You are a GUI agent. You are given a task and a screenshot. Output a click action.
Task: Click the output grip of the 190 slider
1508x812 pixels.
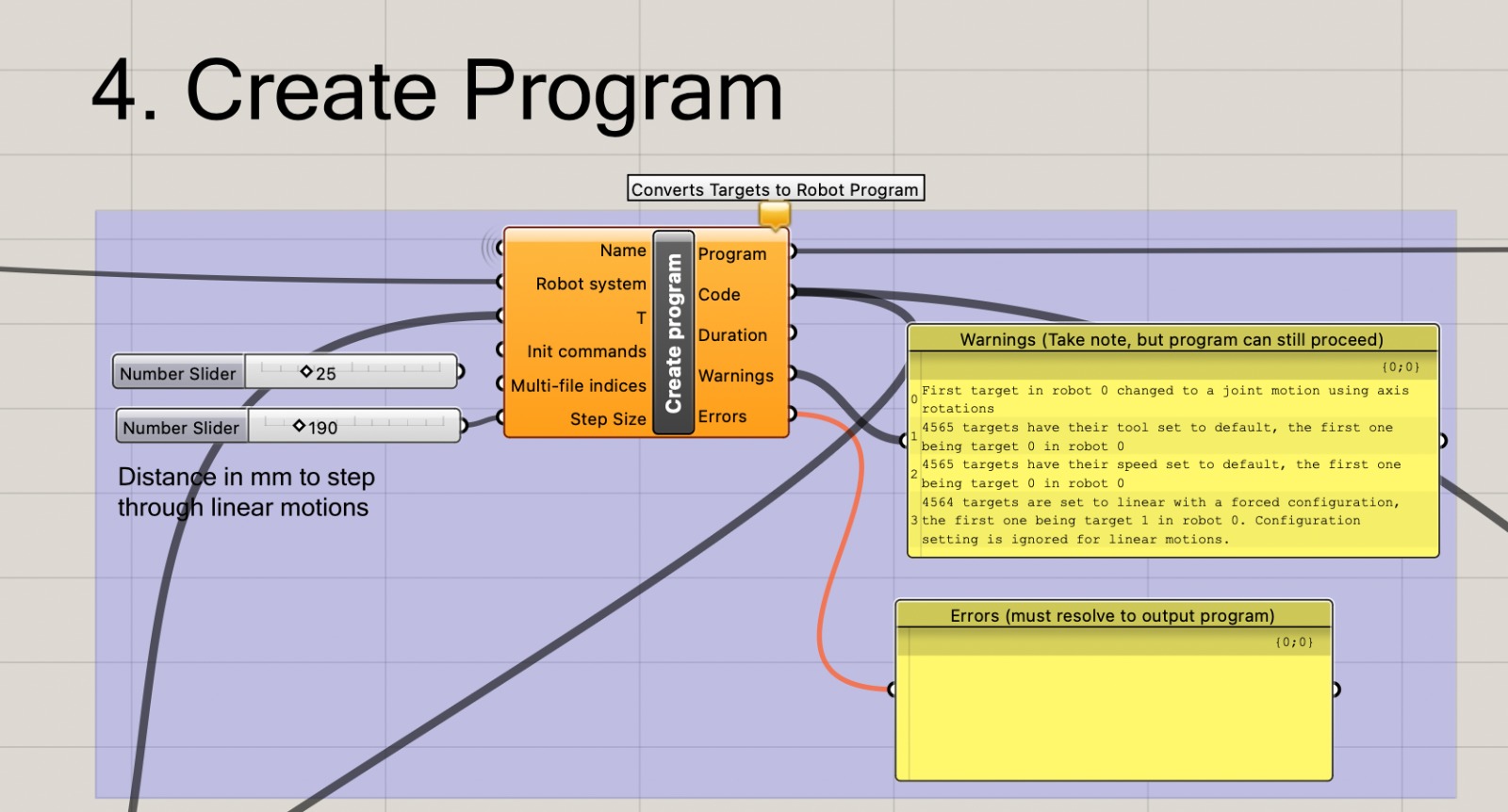(x=465, y=427)
